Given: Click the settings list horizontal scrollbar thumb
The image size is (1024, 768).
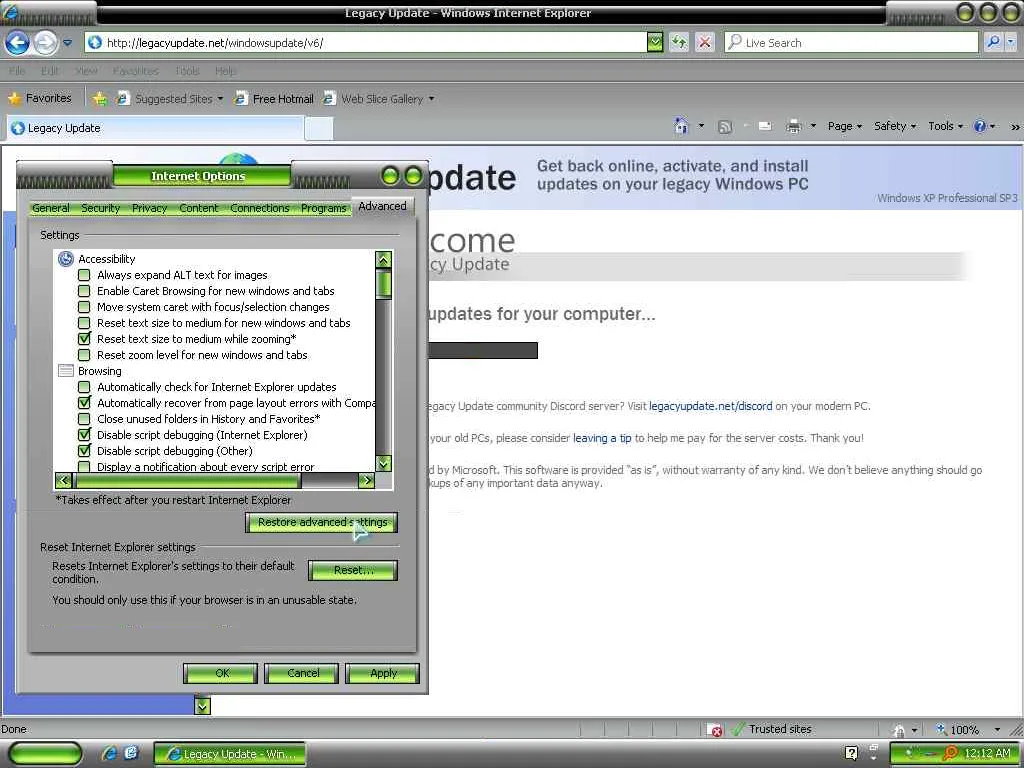Looking at the screenshot, I should point(187,481).
